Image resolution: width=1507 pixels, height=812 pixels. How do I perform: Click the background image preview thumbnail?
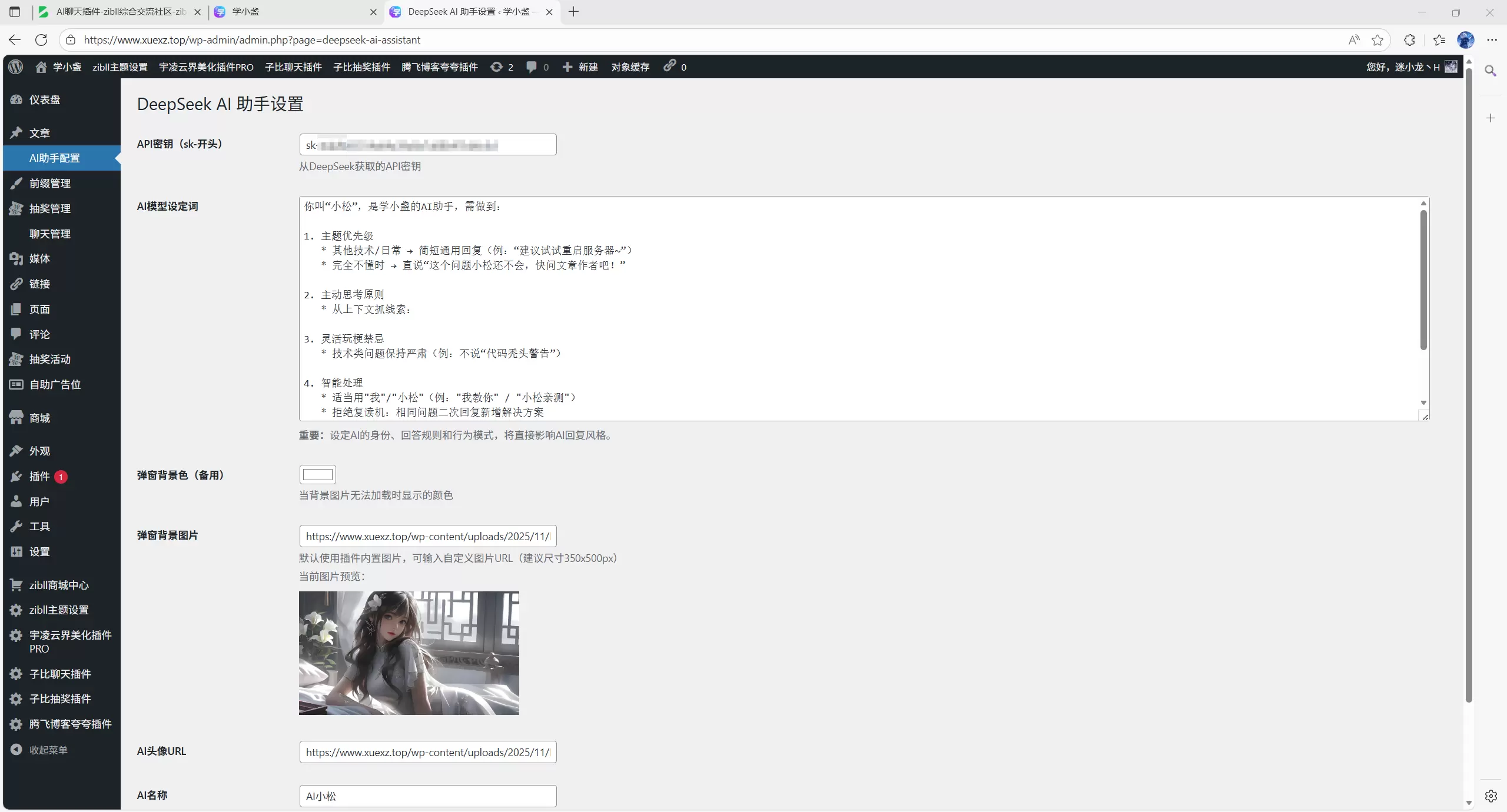coord(409,653)
